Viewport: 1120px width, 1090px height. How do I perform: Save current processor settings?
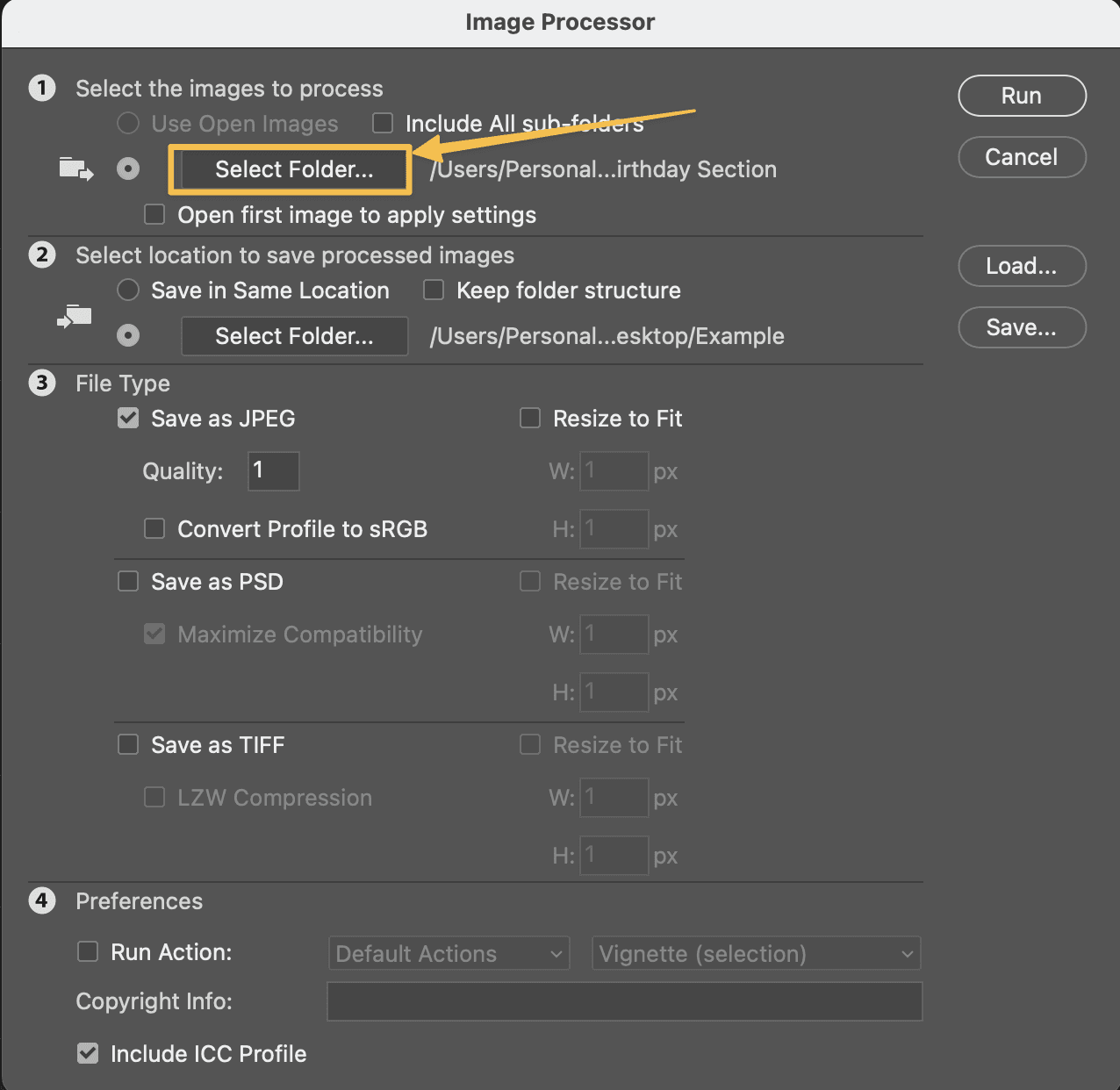(x=1022, y=327)
